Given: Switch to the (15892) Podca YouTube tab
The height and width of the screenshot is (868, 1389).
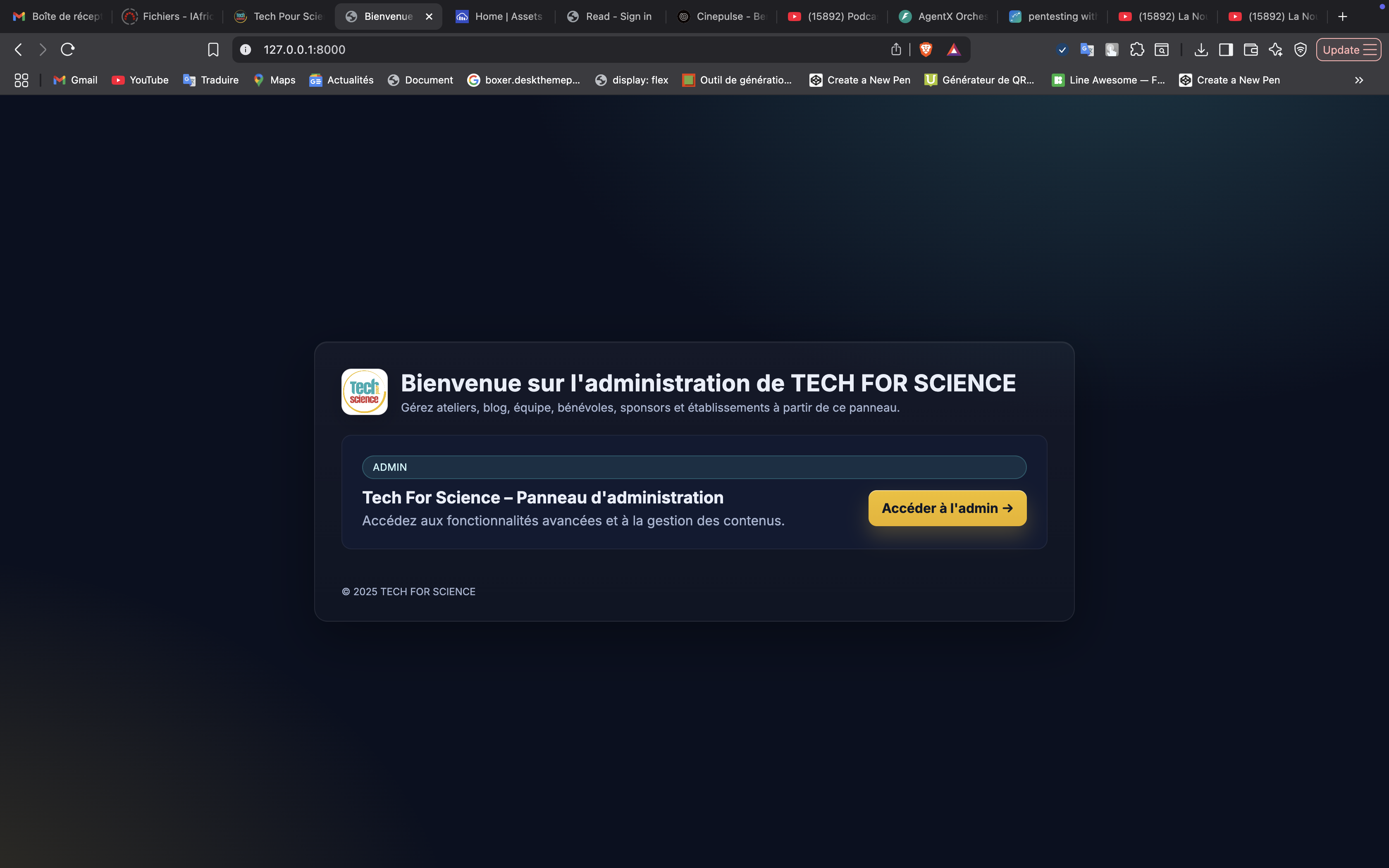Looking at the screenshot, I should click(x=832, y=17).
